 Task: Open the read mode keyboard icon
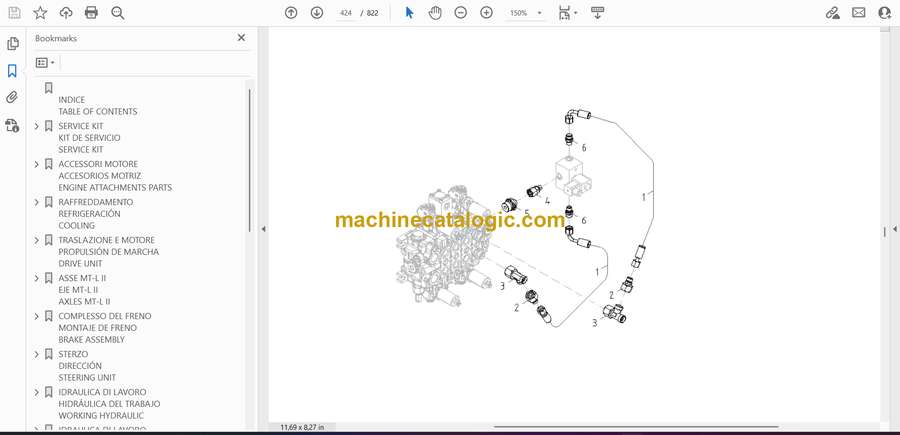point(598,13)
